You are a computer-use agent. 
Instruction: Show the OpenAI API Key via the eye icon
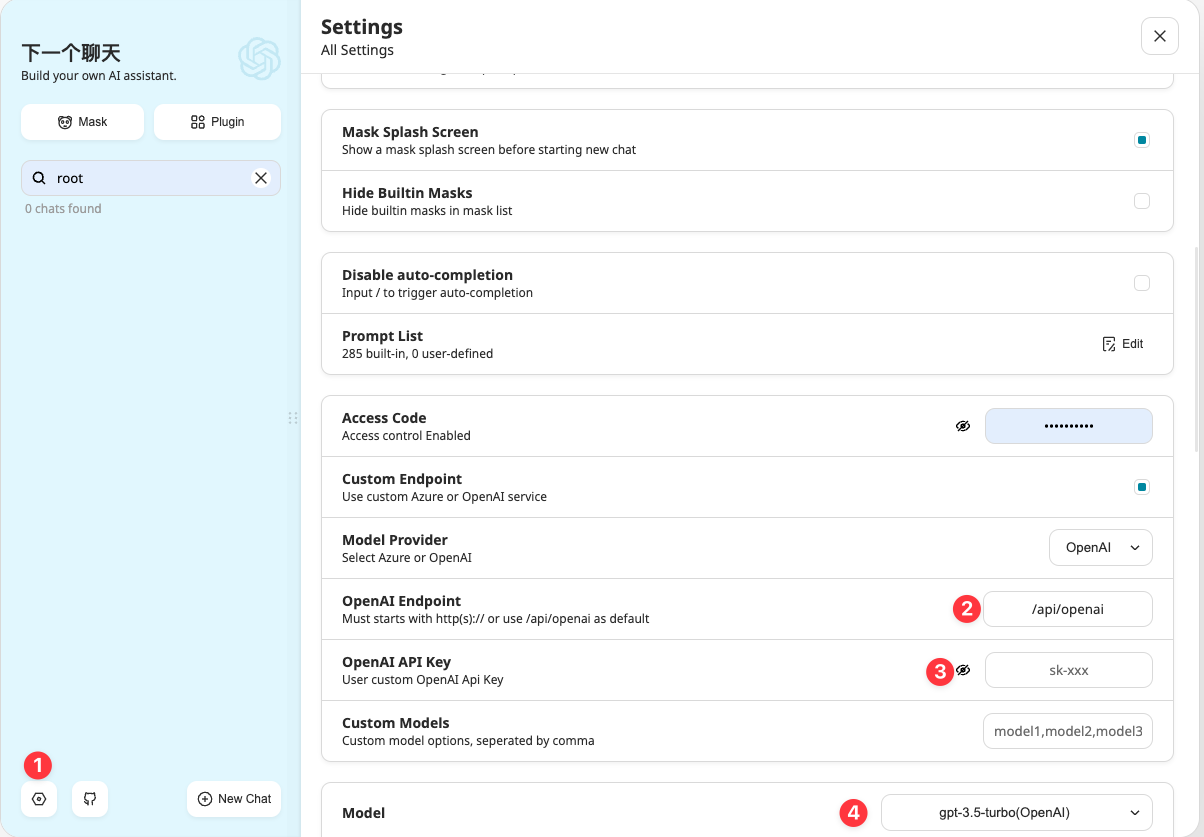coord(963,670)
